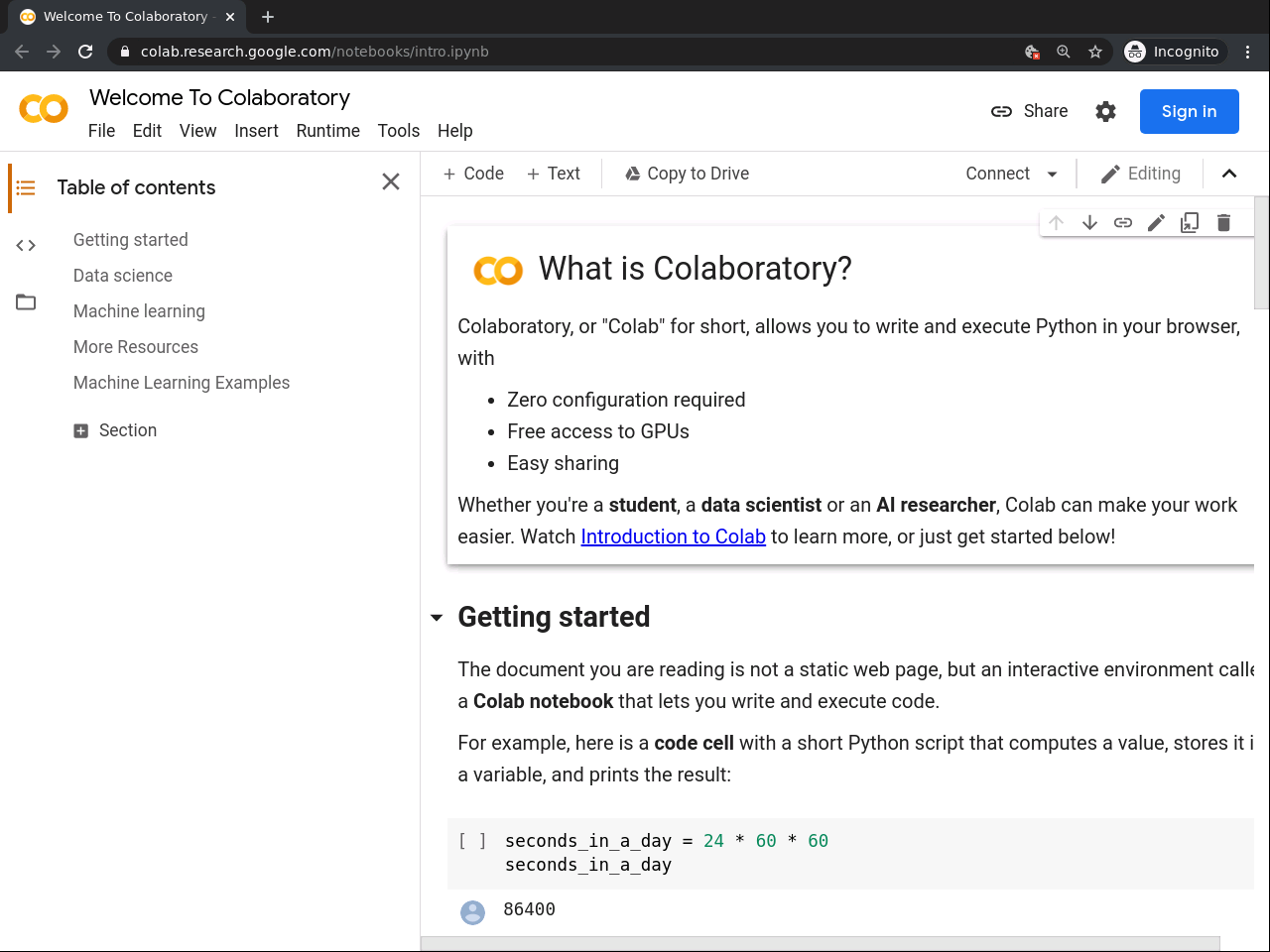Image resolution: width=1270 pixels, height=952 pixels.
Task: Run the seconds_in_a_day code cell
Action: pyautogui.click(x=472, y=841)
